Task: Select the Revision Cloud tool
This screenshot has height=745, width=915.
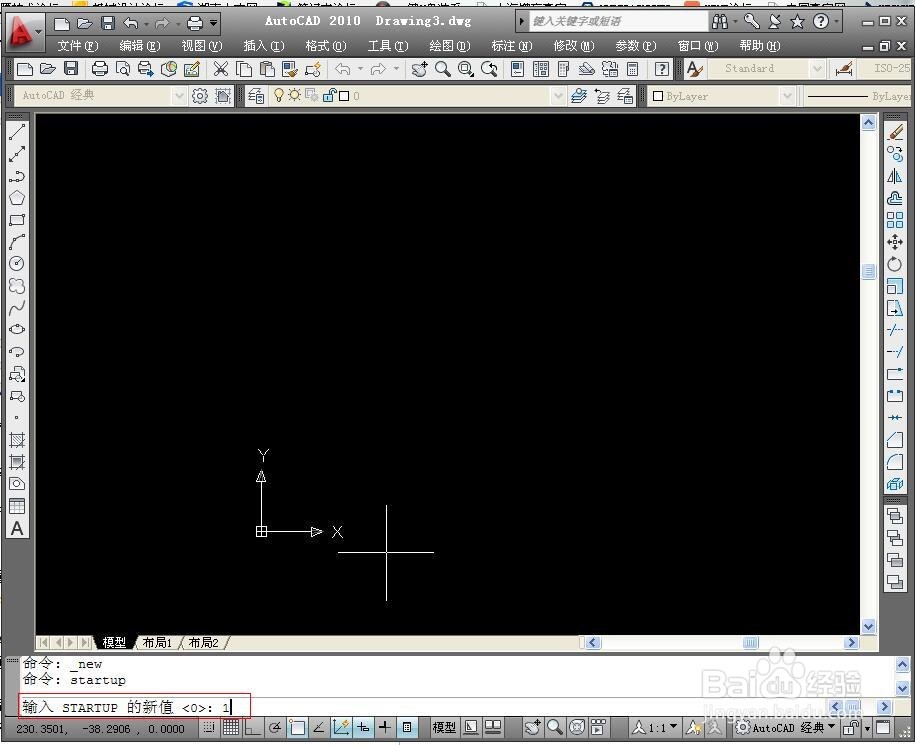Action: 17,286
